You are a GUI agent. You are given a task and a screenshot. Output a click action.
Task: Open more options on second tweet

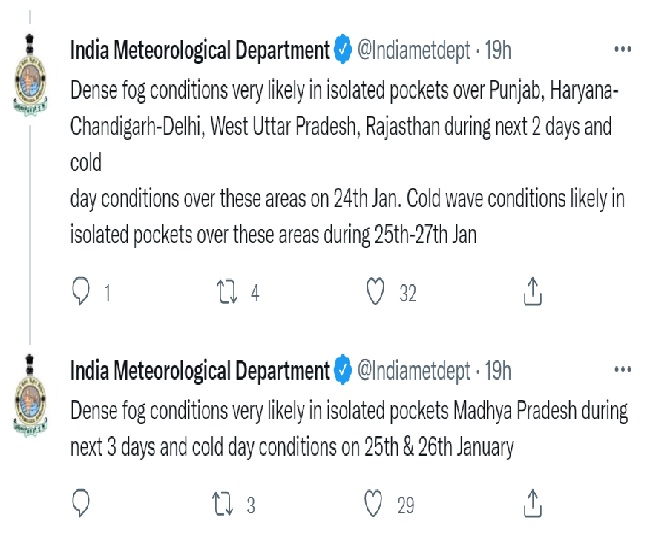[622, 371]
